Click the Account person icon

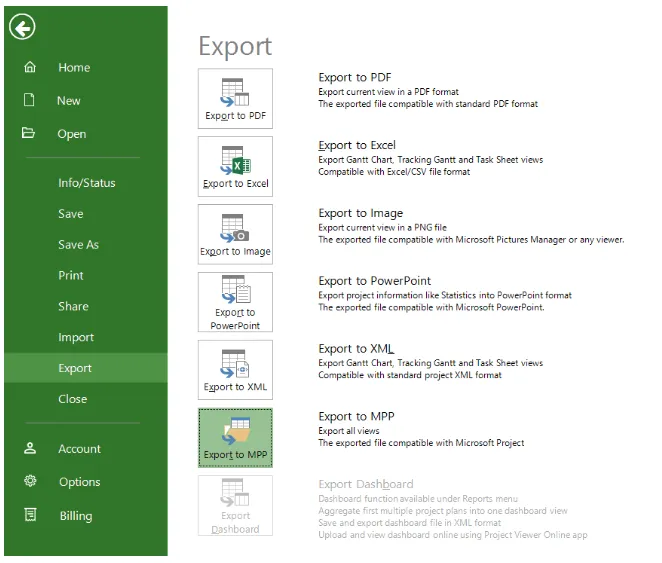pos(30,448)
